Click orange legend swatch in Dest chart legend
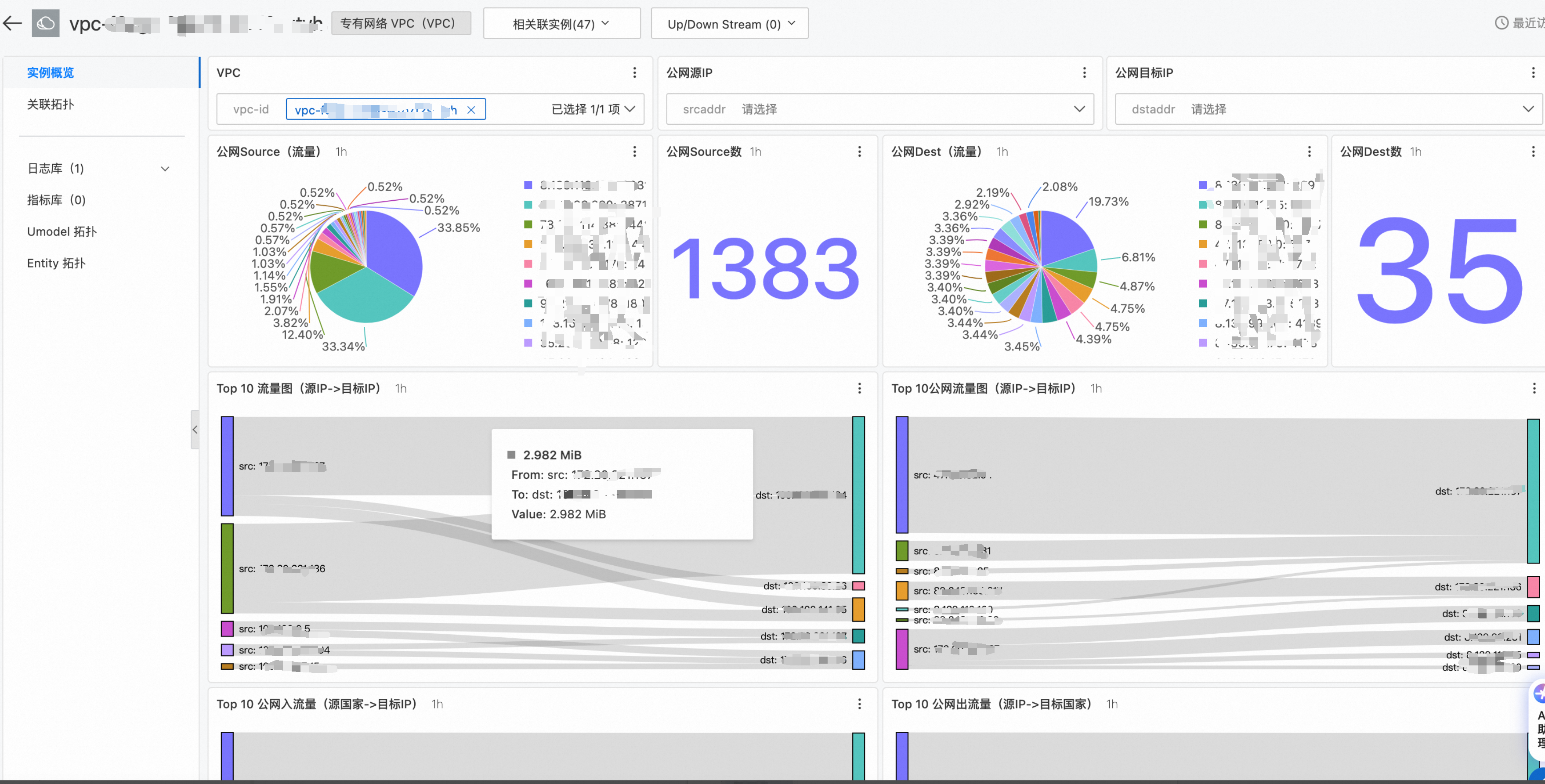Image resolution: width=1545 pixels, height=784 pixels. click(x=1202, y=244)
